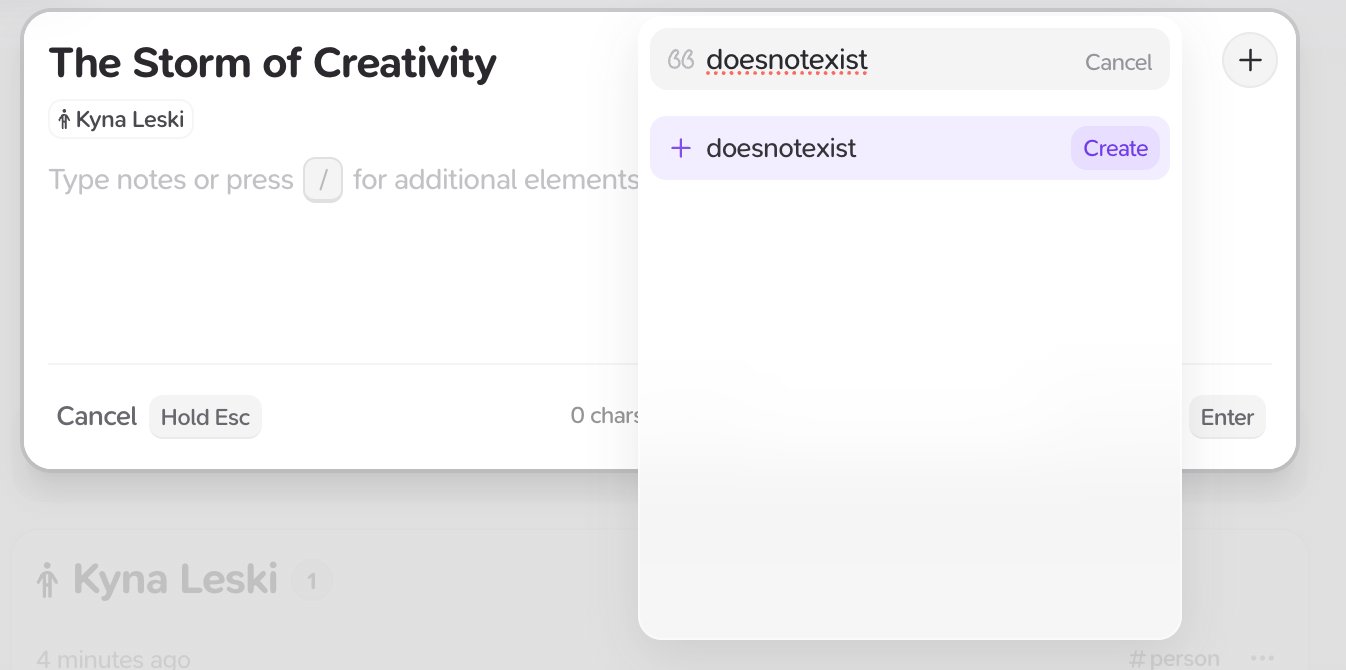
Task: Open the three-dot more options menu
Action: click(1262, 658)
